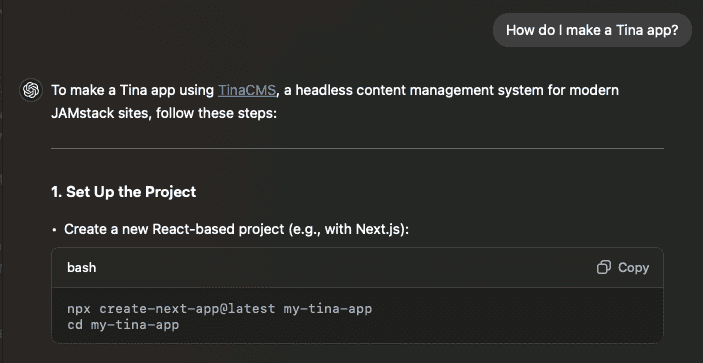Click the horizontal divider above the heading
Screen dimensions: 703x363
[x=357, y=148]
